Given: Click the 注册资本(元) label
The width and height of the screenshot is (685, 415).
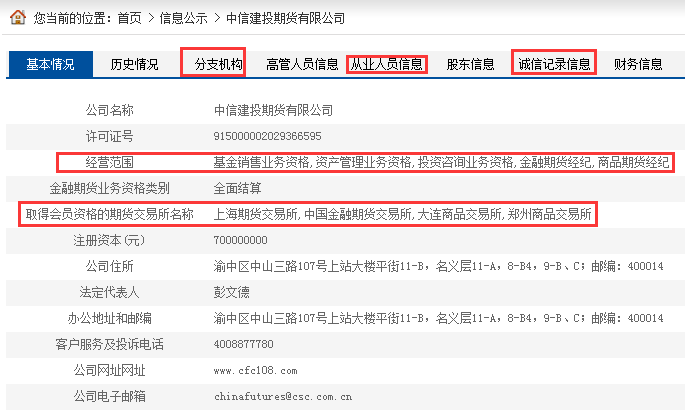Looking at the screenshot, I should tap(109, 240).
